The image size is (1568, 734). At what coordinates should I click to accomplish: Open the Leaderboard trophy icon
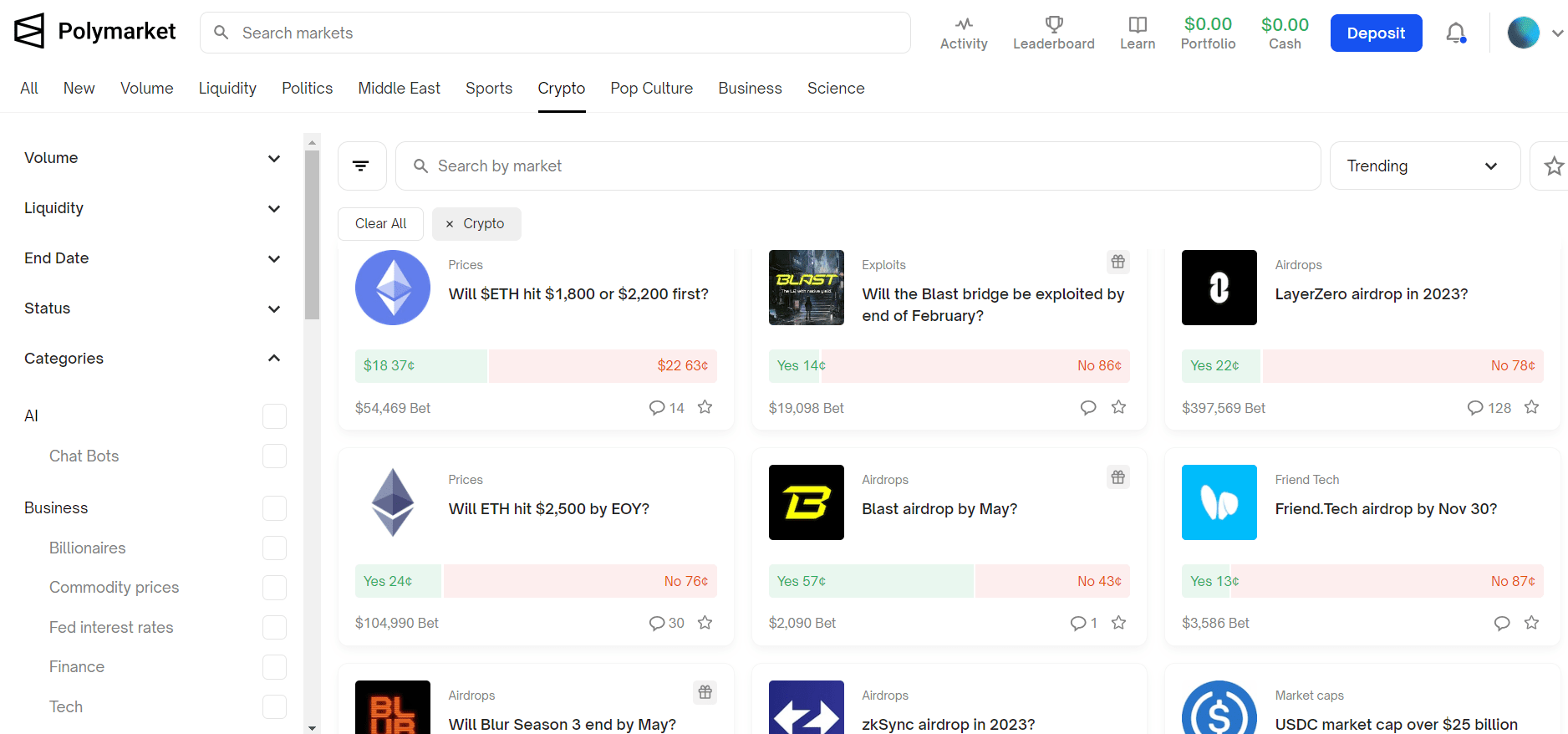point(1054,24)
